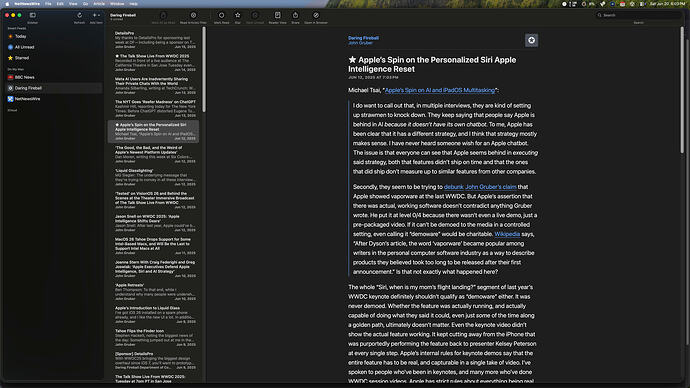This screenshot has width=690, height=388.
Task: Click the calendar menu bar icon
Action: pos(622,4)
